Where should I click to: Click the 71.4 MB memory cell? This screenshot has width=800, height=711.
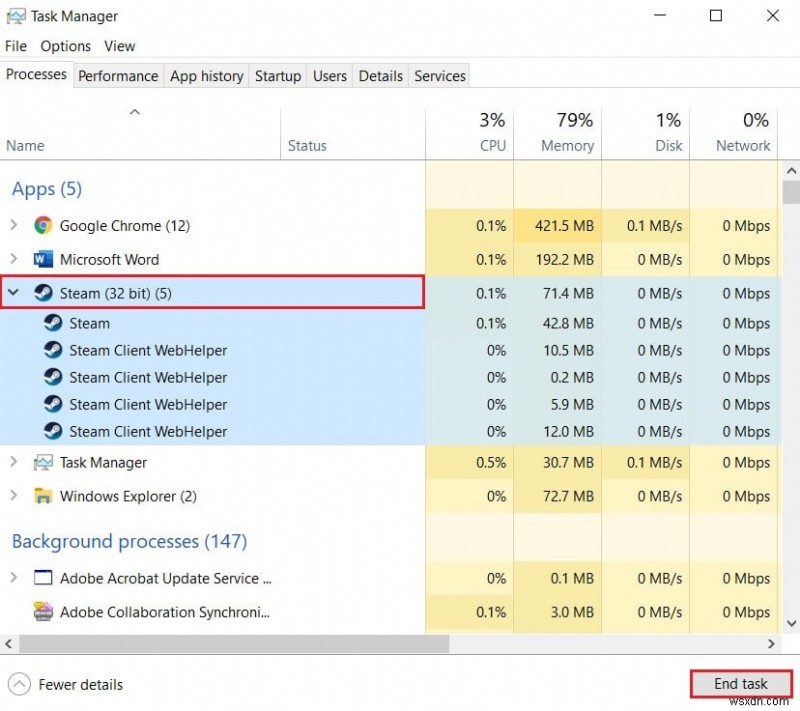(x=558, y=293)
